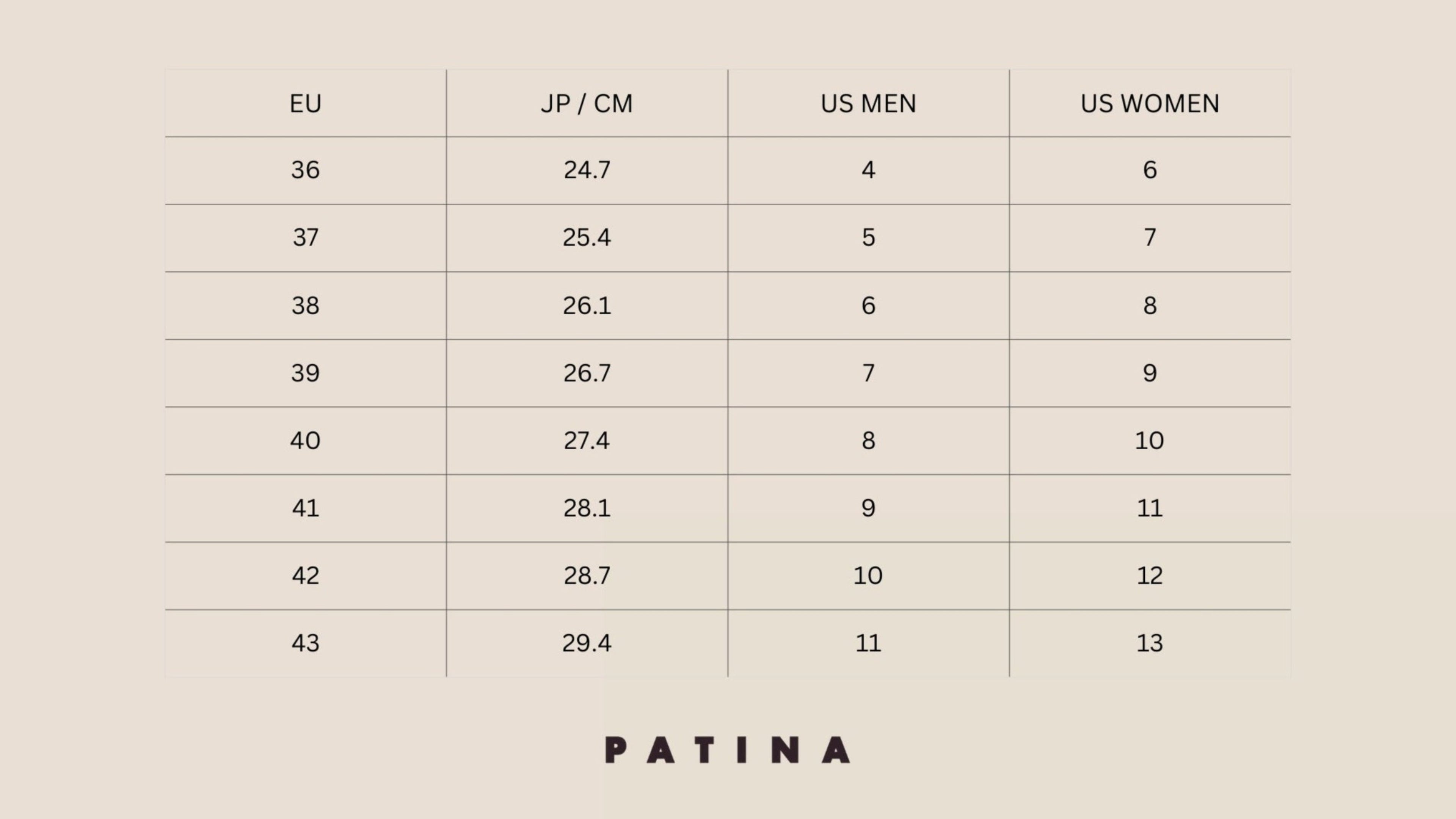This screenshot has height=819, width=1456.
Task: Select EU size 36 cell
Action: click(305, 170)
